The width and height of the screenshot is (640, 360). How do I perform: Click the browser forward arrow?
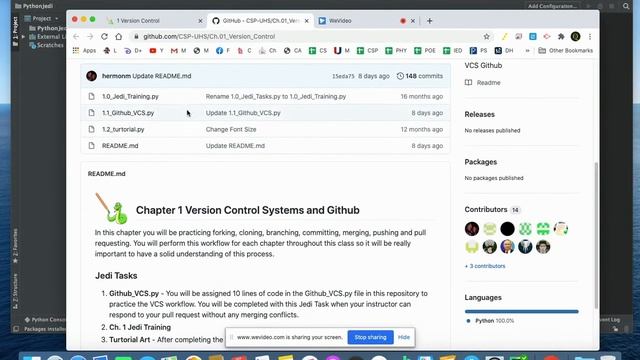tap(90, 37)
